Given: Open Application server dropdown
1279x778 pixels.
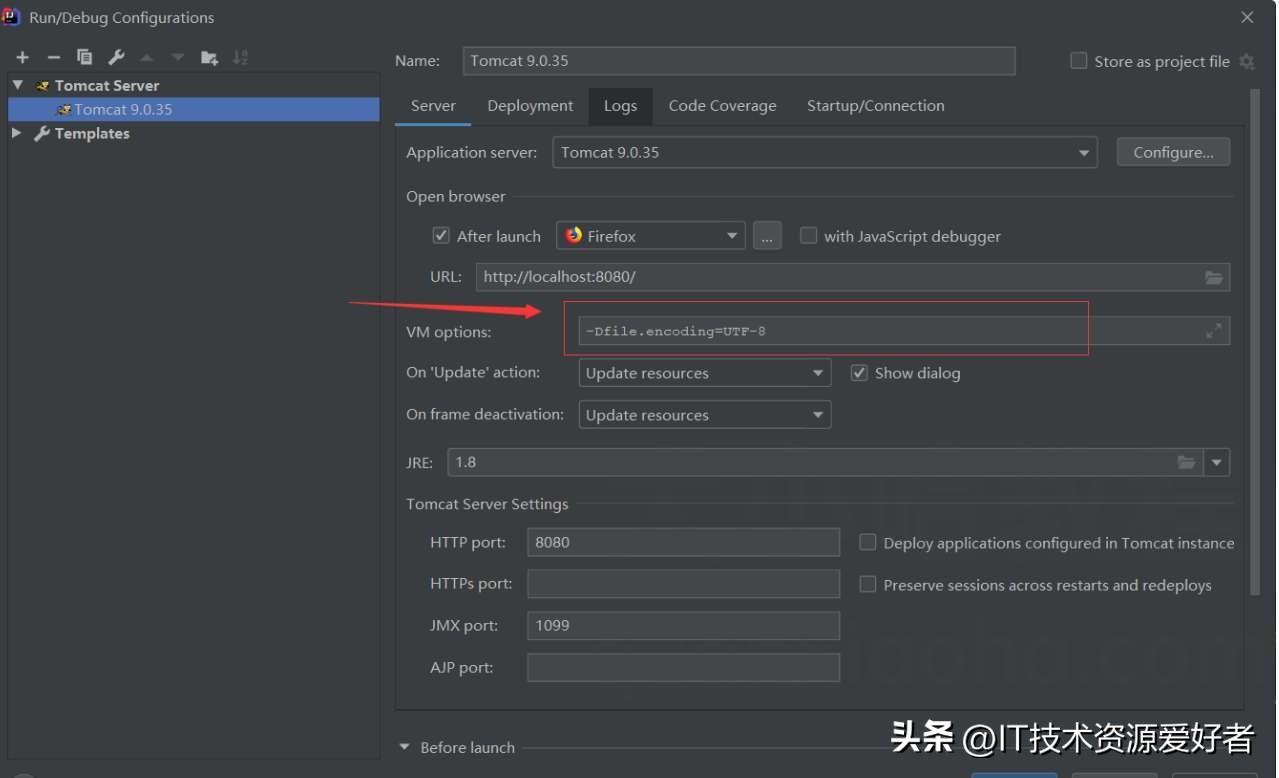Looking at the screenshot, I should click(825, 152).
